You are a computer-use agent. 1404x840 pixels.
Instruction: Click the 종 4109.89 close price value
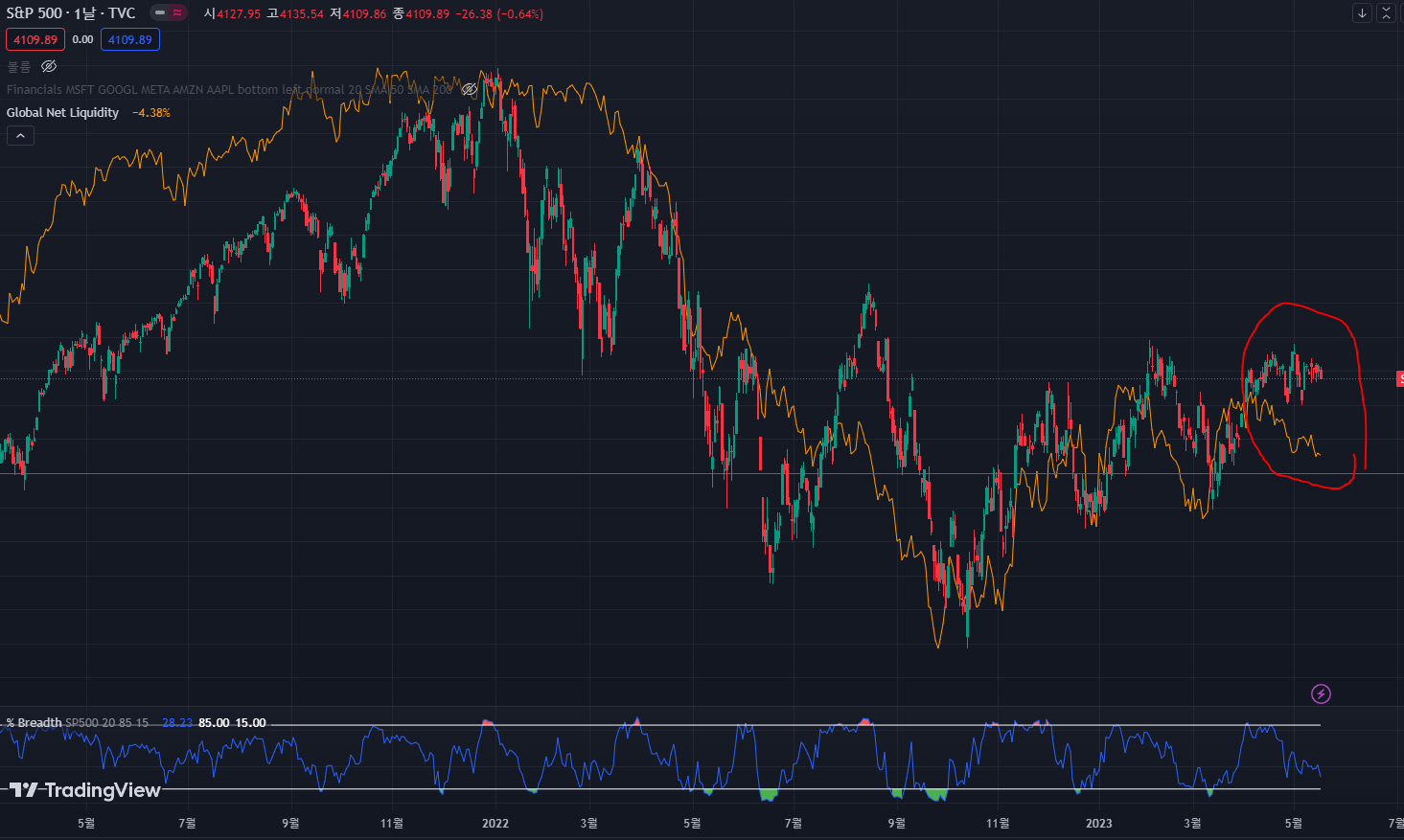421,13
